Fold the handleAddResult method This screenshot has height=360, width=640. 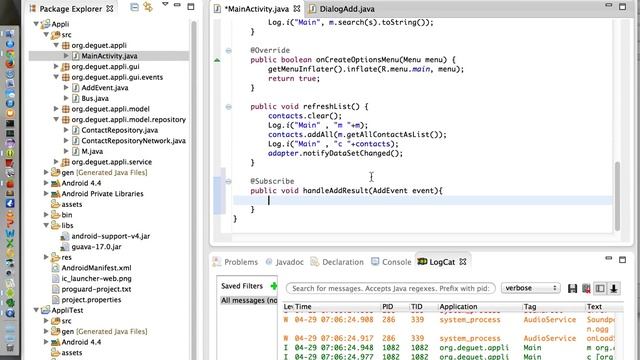229,181
